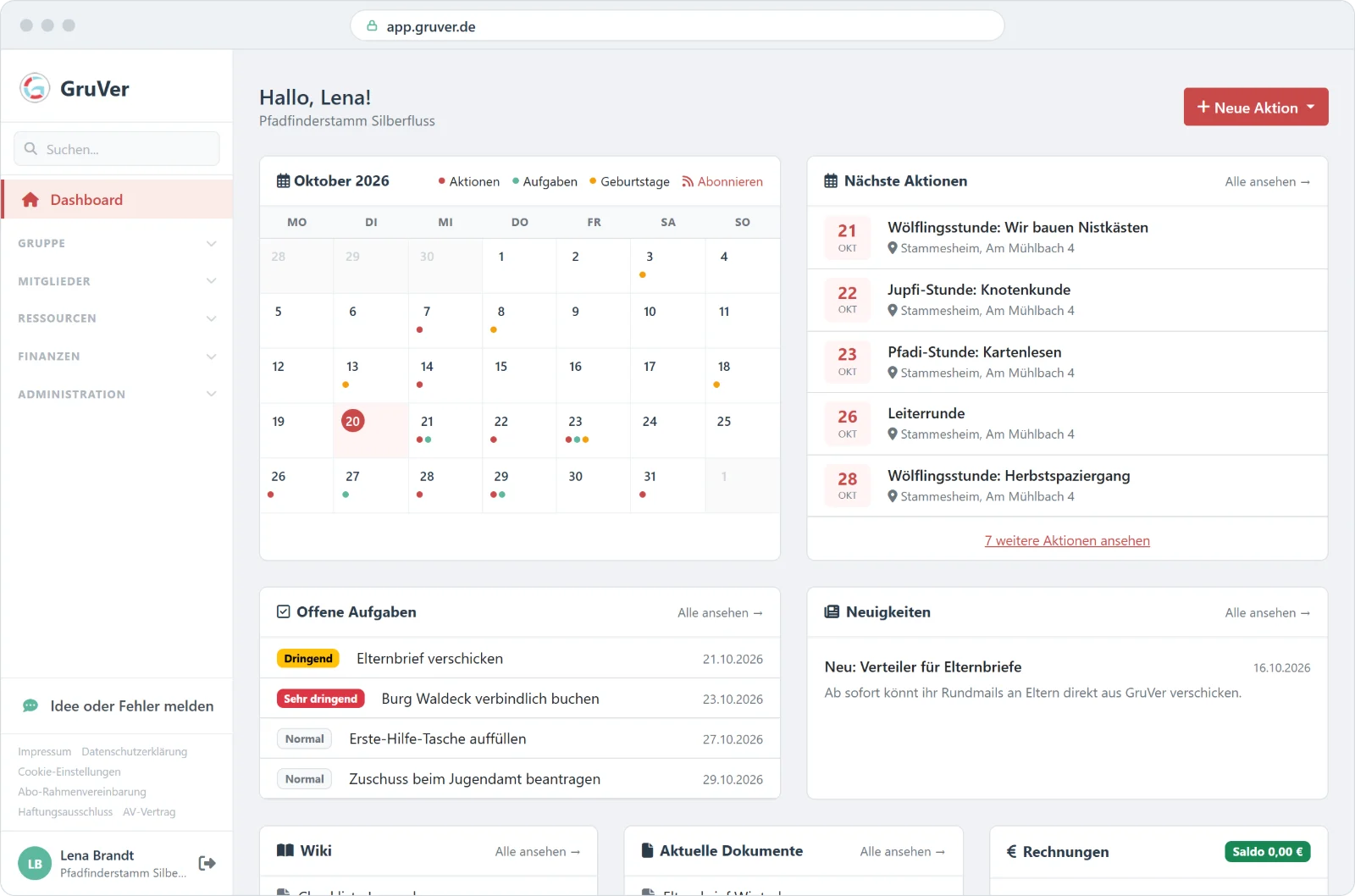This screenshot has width=1355, height=896.
Task: Open Jupfi-Stunde: Knotenkunde event
Action: 1067,300
